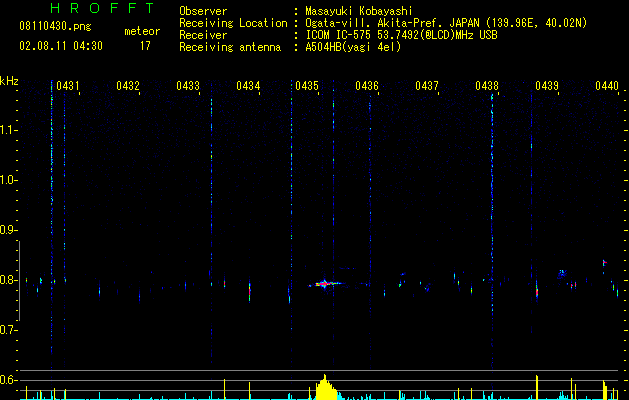The height and width of the screenshot is (400, 629).
Task: Click the 1.1 kHz axis label
Action: click(x=8, y=130)
